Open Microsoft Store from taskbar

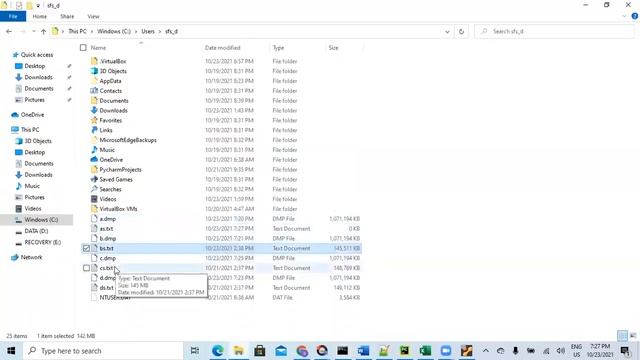tap(260, 351)
